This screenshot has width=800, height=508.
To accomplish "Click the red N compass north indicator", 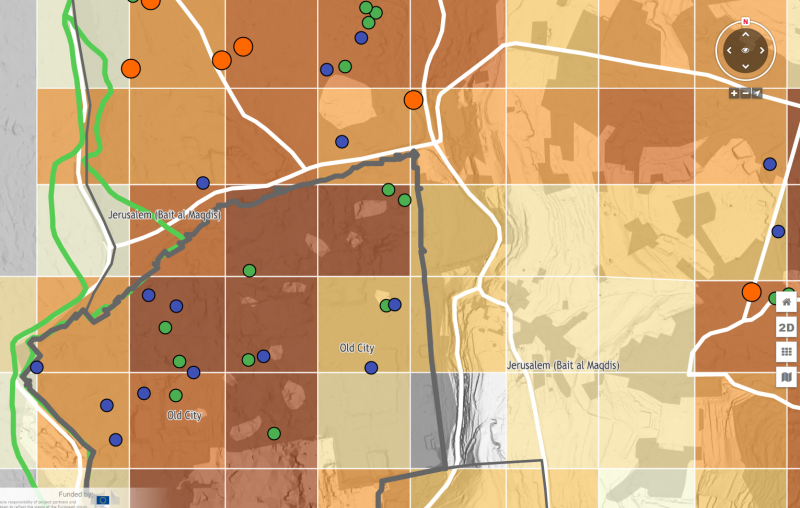I will [x=745, y=20].
